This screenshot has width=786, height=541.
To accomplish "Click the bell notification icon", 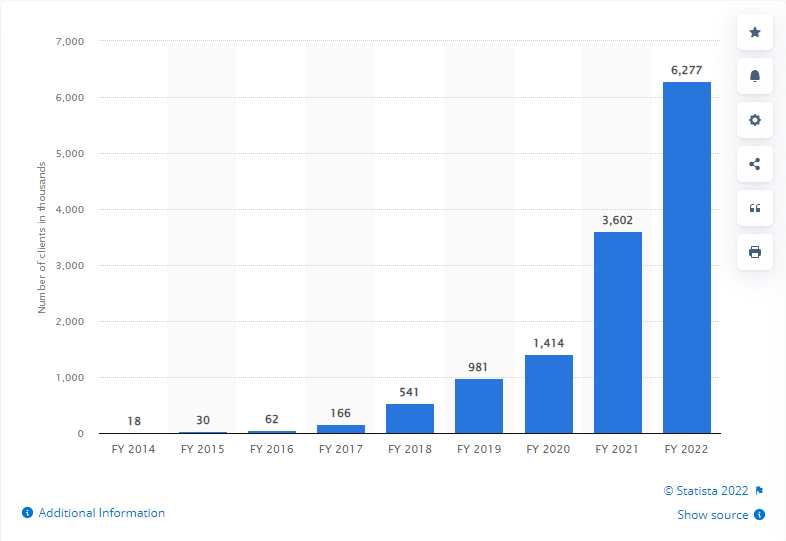I will (x=754, y=76).
